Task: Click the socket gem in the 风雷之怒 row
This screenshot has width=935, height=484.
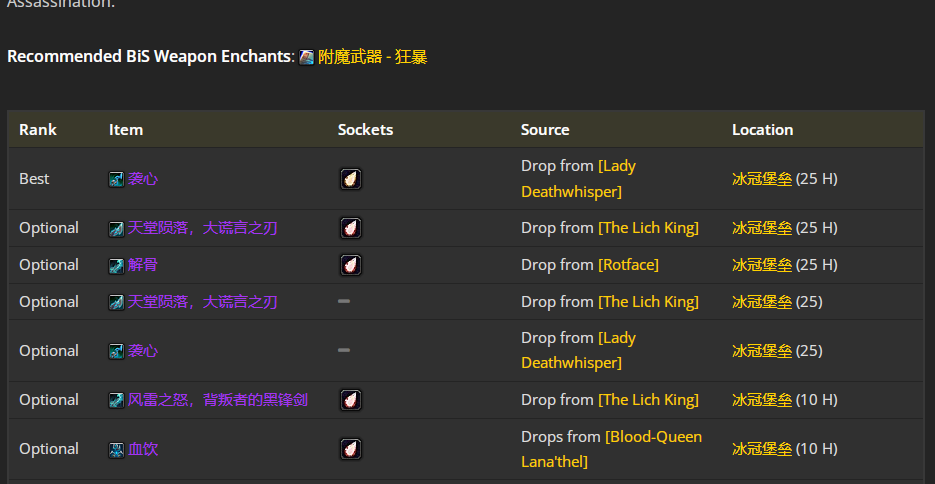Action: pos(350,400)
